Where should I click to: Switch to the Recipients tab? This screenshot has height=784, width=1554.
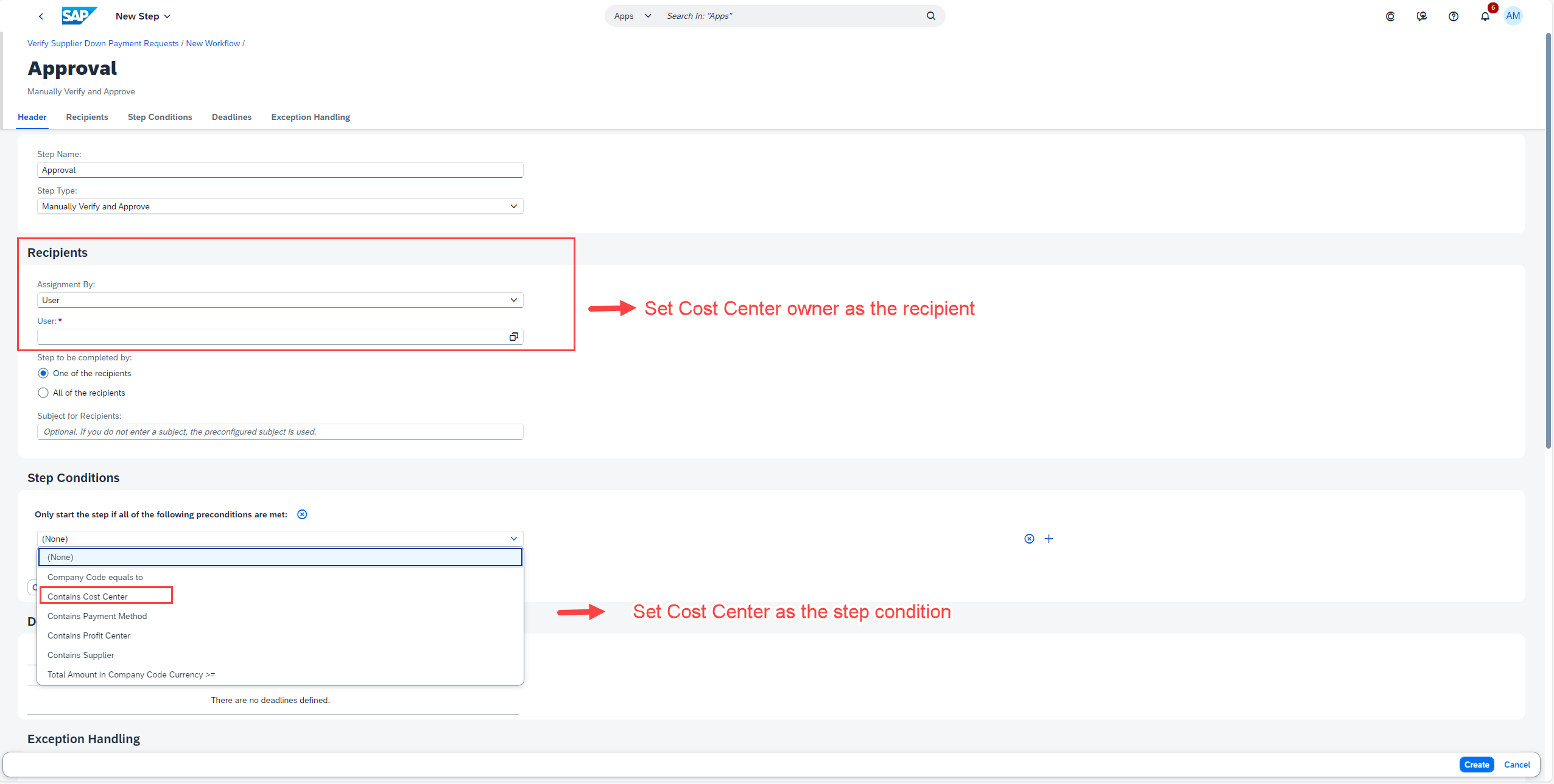87,117
